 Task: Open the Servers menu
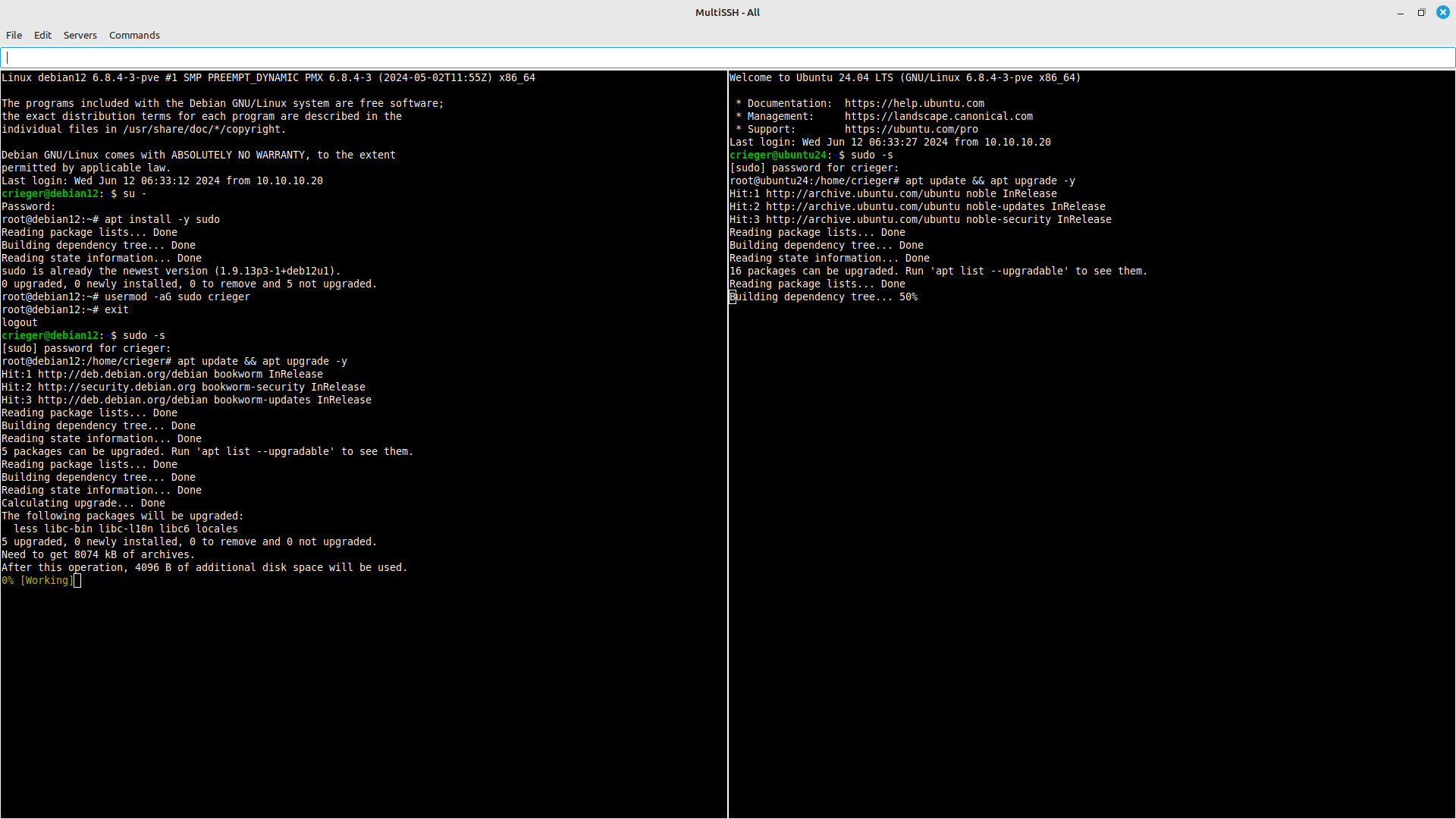pos(80,35)
